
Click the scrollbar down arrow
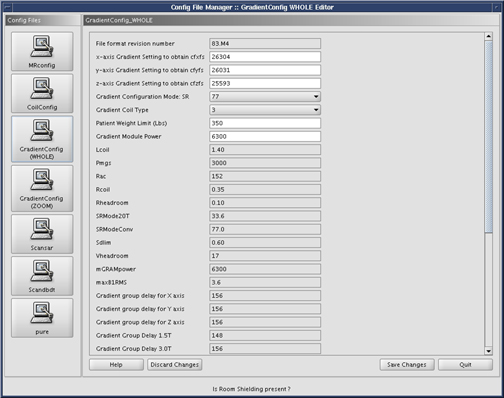coord(488,351)
